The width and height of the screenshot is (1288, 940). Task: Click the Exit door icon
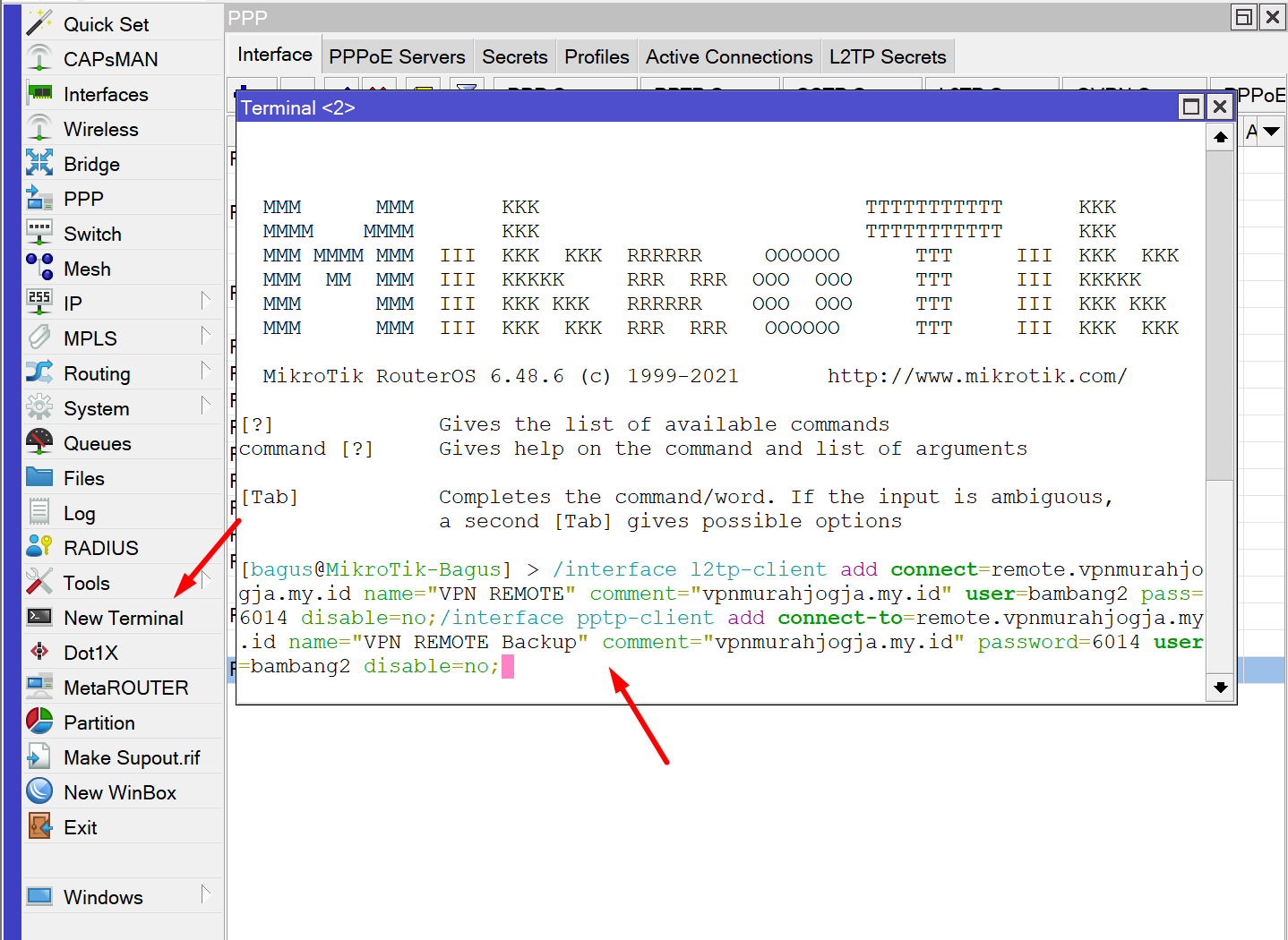pos(39,826)
